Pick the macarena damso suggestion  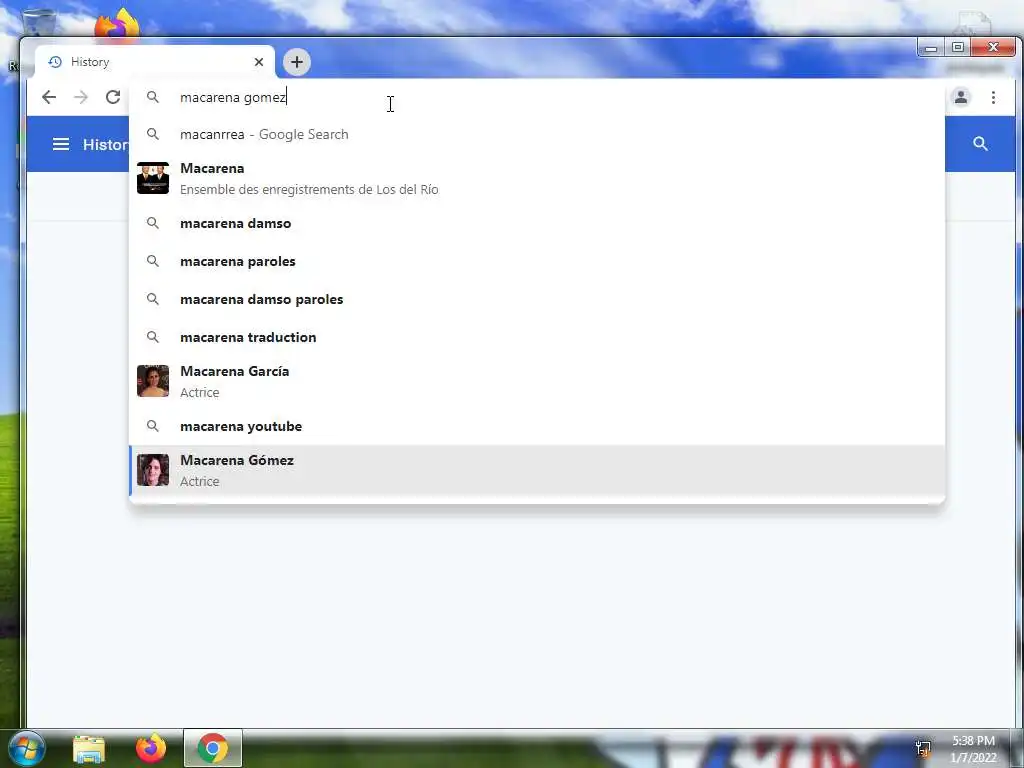tap(537, 223)
